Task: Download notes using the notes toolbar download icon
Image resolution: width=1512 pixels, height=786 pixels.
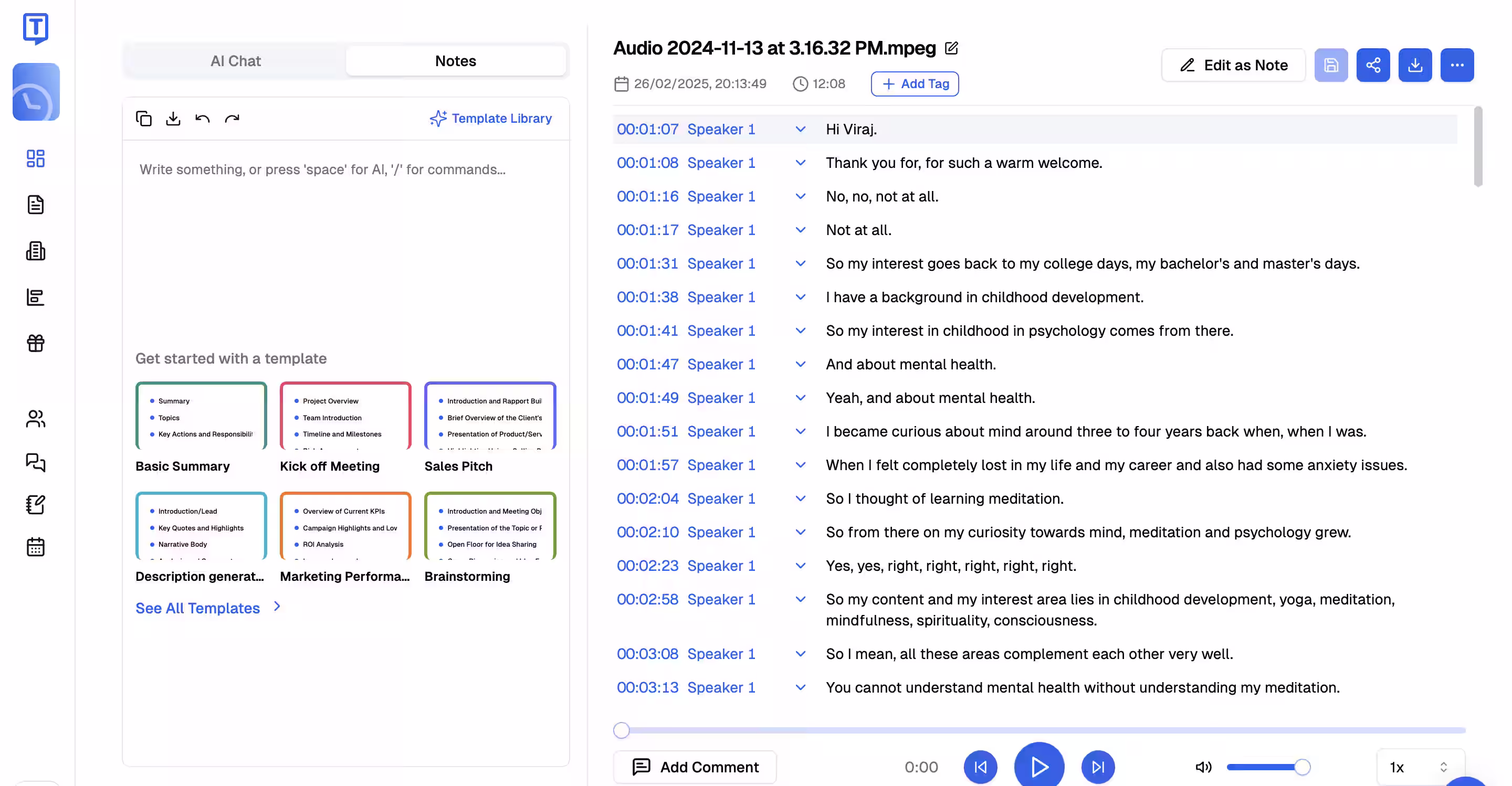Action: [173, 119]
